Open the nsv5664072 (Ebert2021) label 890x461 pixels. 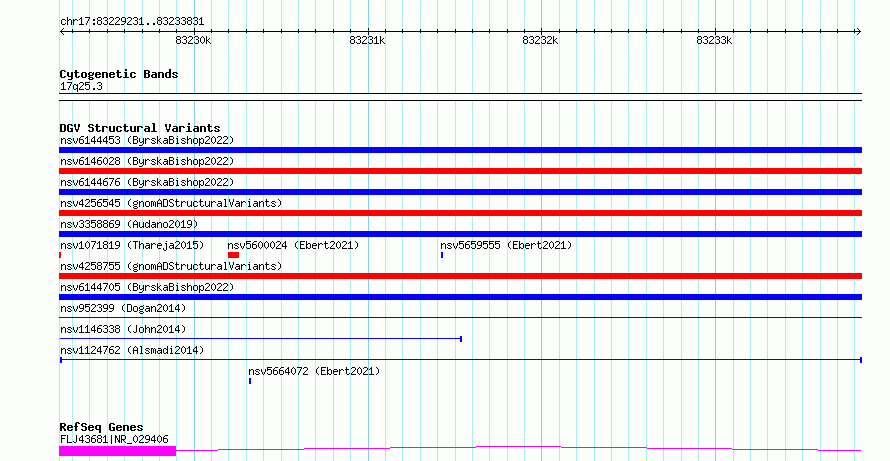(x=314, y=371)
